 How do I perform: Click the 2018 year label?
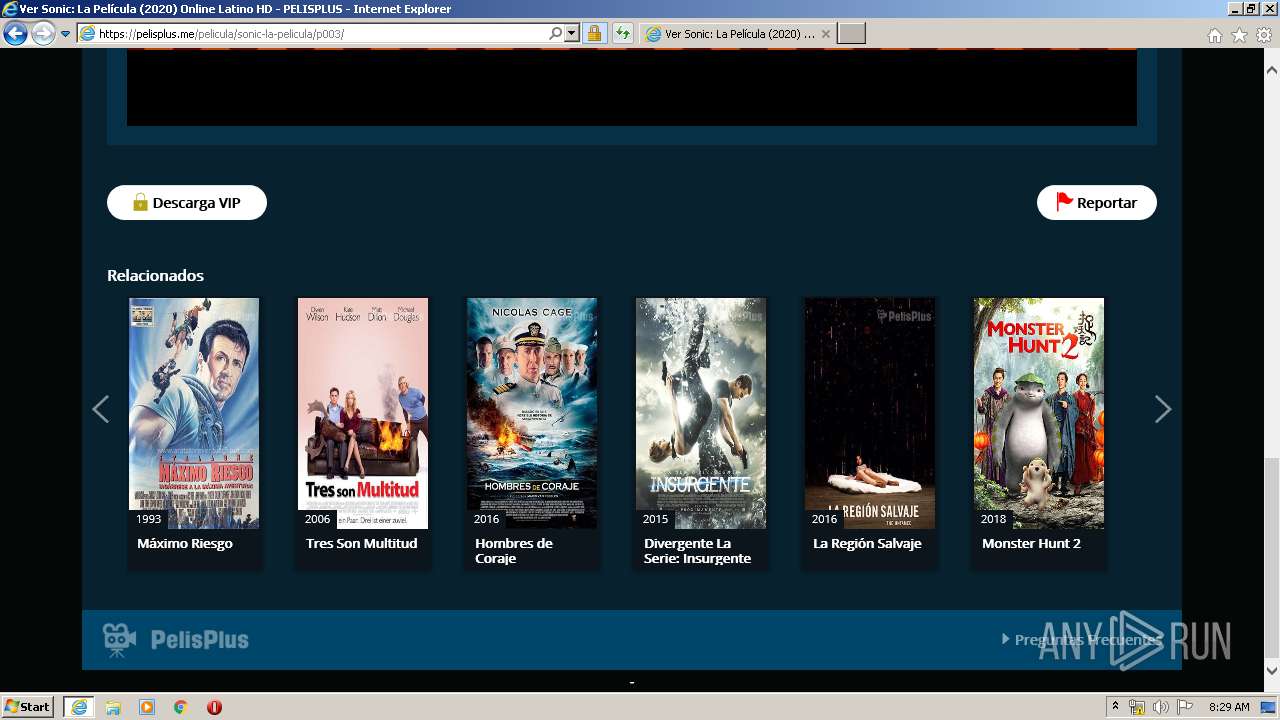click(993, 519)
